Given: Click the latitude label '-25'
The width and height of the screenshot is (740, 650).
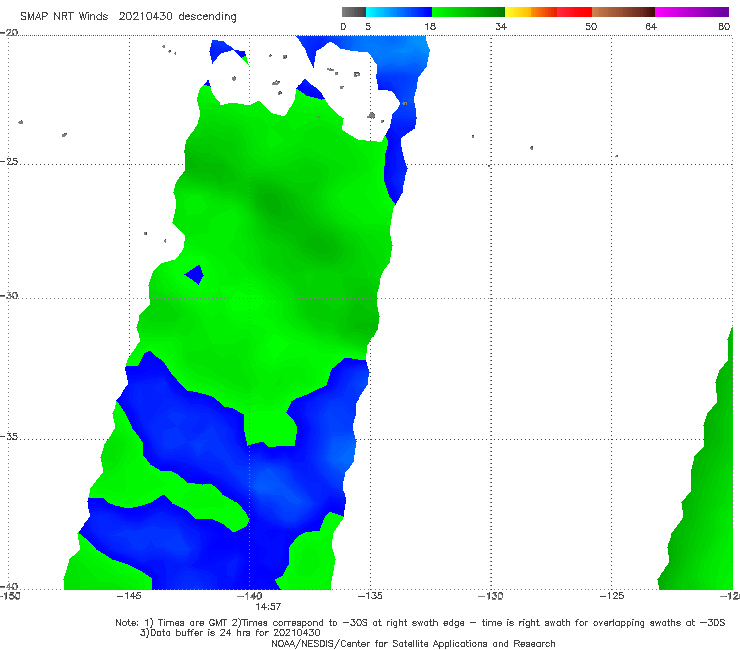Looking at the screenshot, I should [9, 161].
